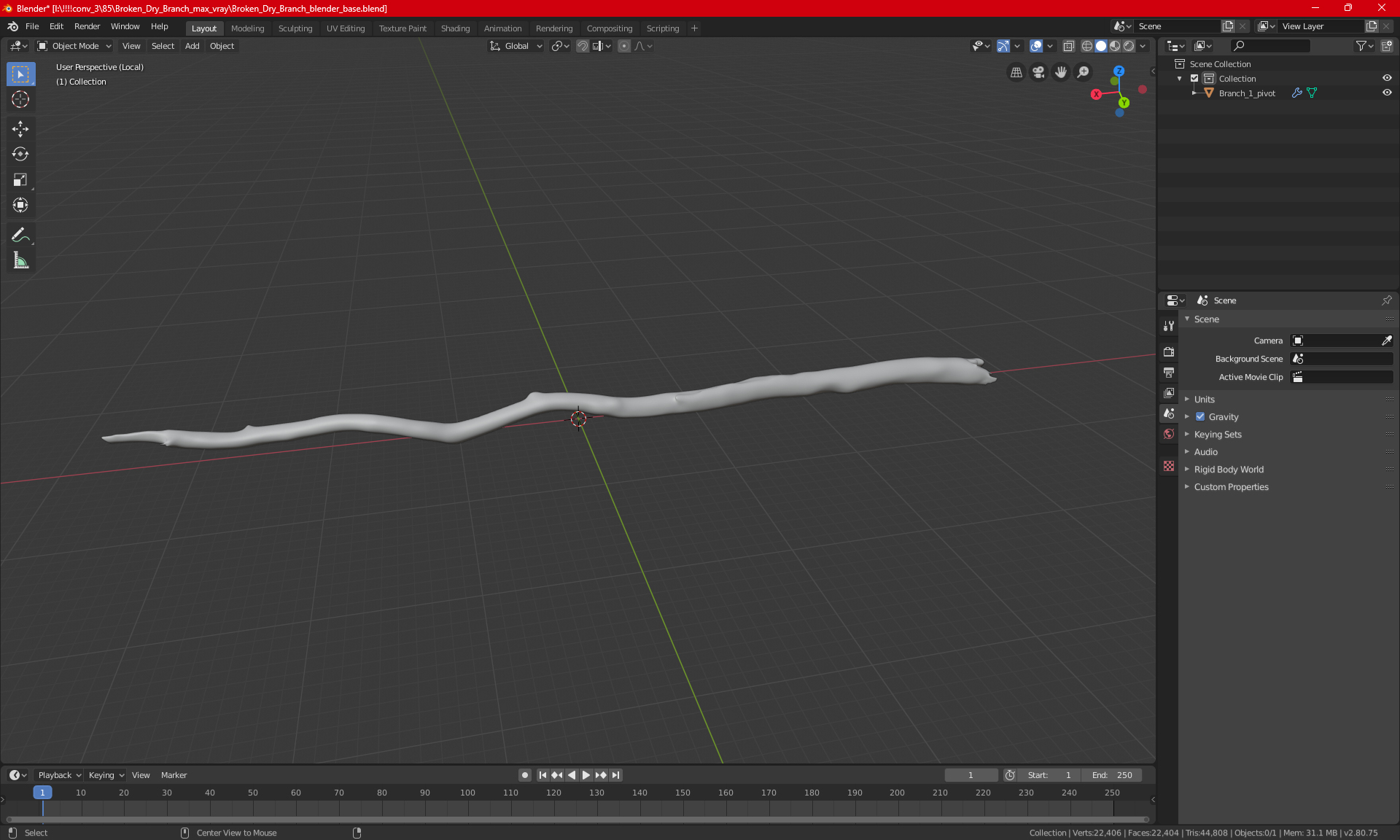Select the Transform tool

20,206
